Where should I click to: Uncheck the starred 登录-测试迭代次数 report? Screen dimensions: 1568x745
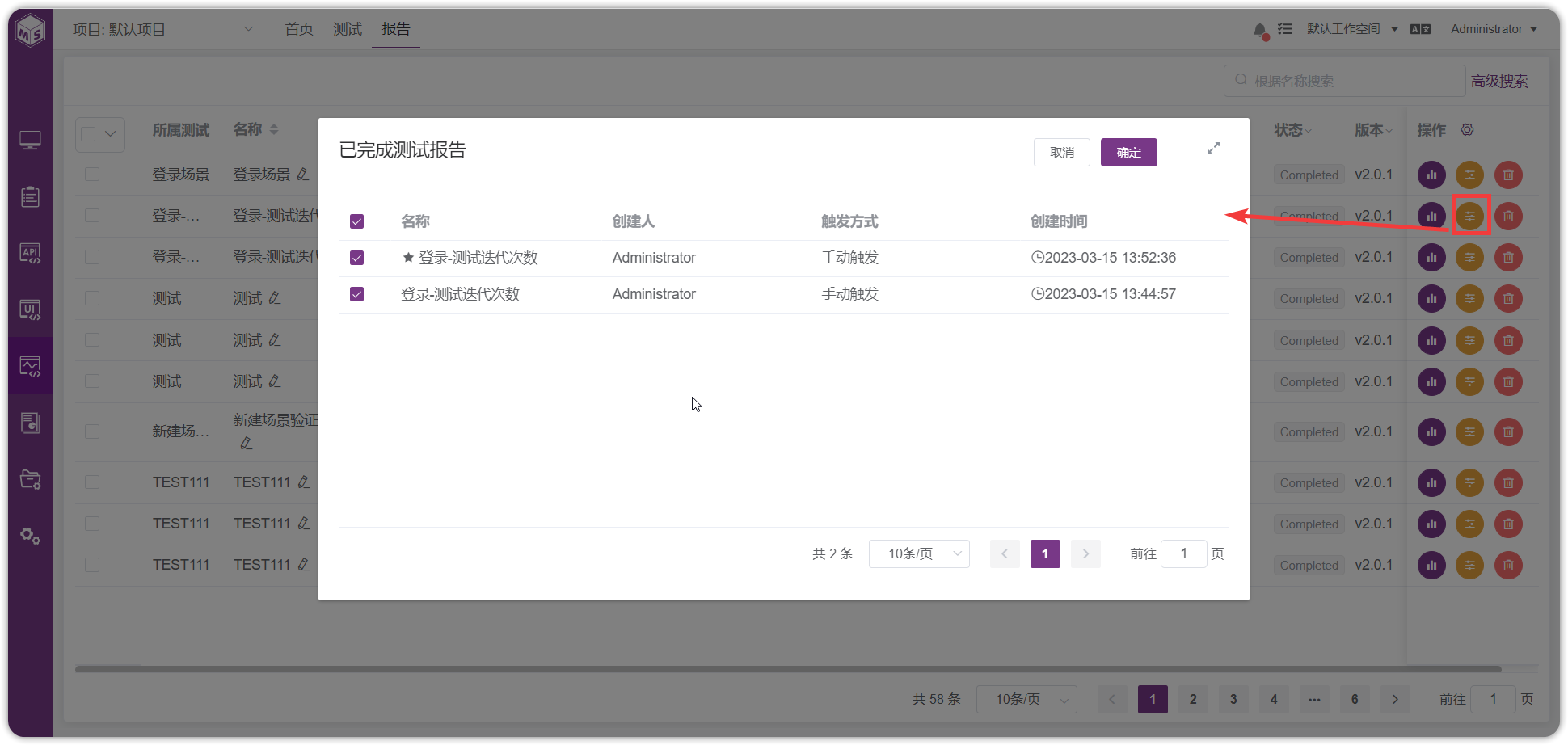point(356,258)
